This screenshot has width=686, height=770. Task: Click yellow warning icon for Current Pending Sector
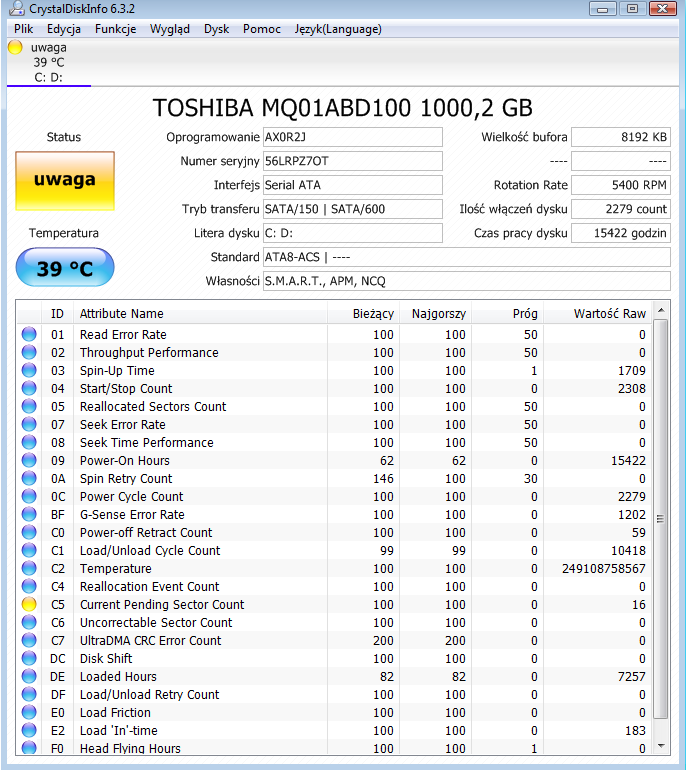click(x=29, y=604)
